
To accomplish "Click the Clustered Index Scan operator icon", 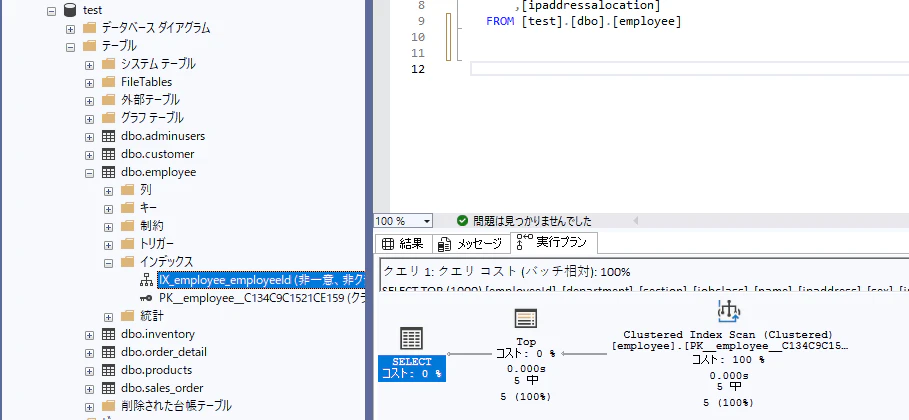I will (728, 312).
